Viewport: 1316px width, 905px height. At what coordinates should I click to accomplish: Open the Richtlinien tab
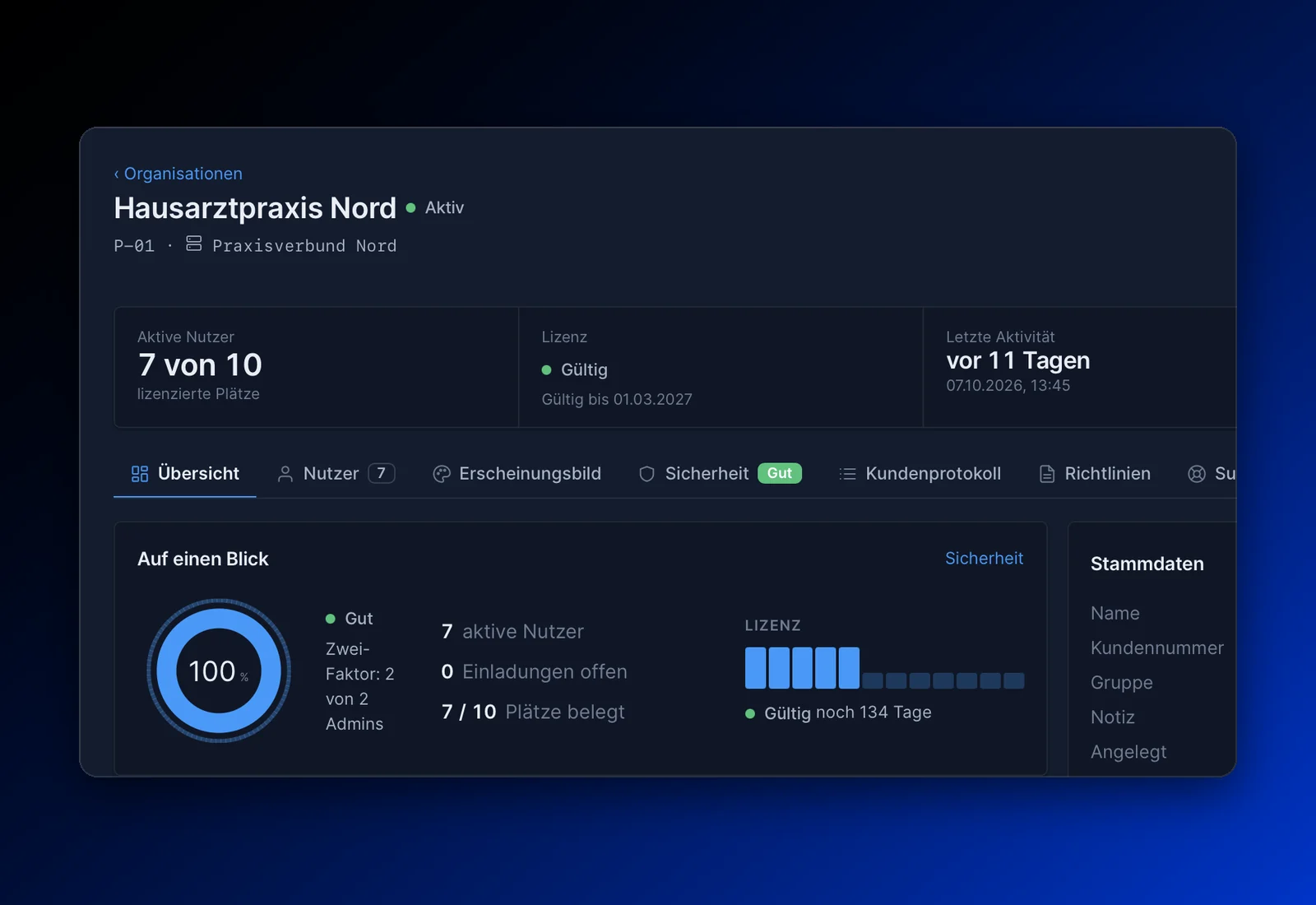point(1095,474)
